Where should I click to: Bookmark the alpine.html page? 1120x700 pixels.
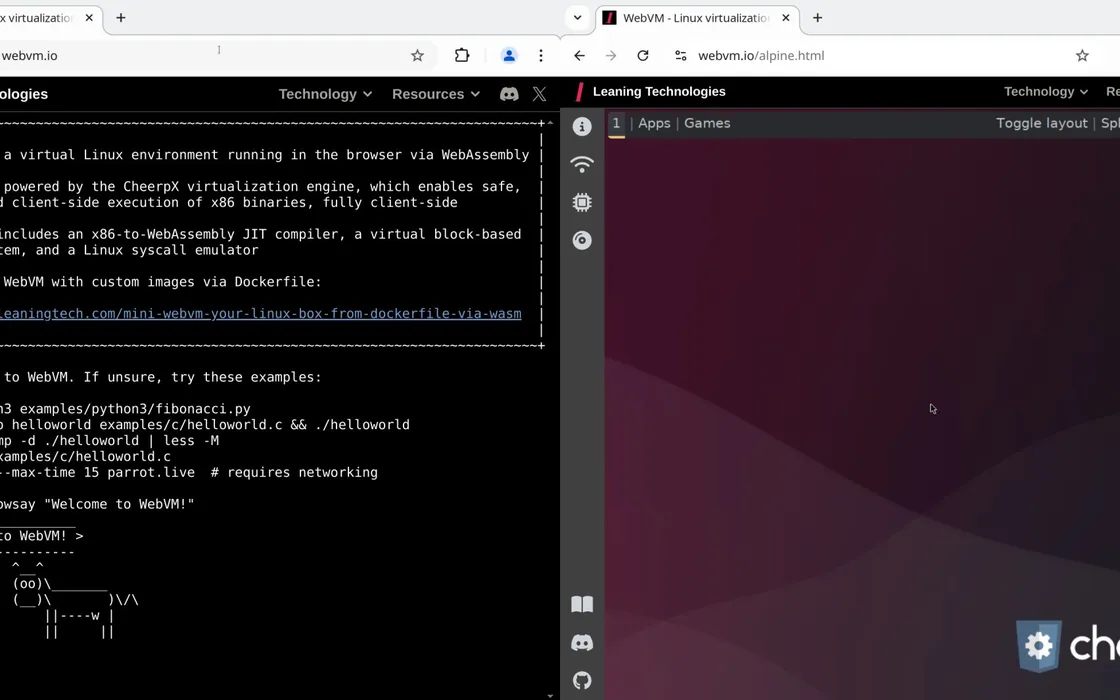[1082, 56]
